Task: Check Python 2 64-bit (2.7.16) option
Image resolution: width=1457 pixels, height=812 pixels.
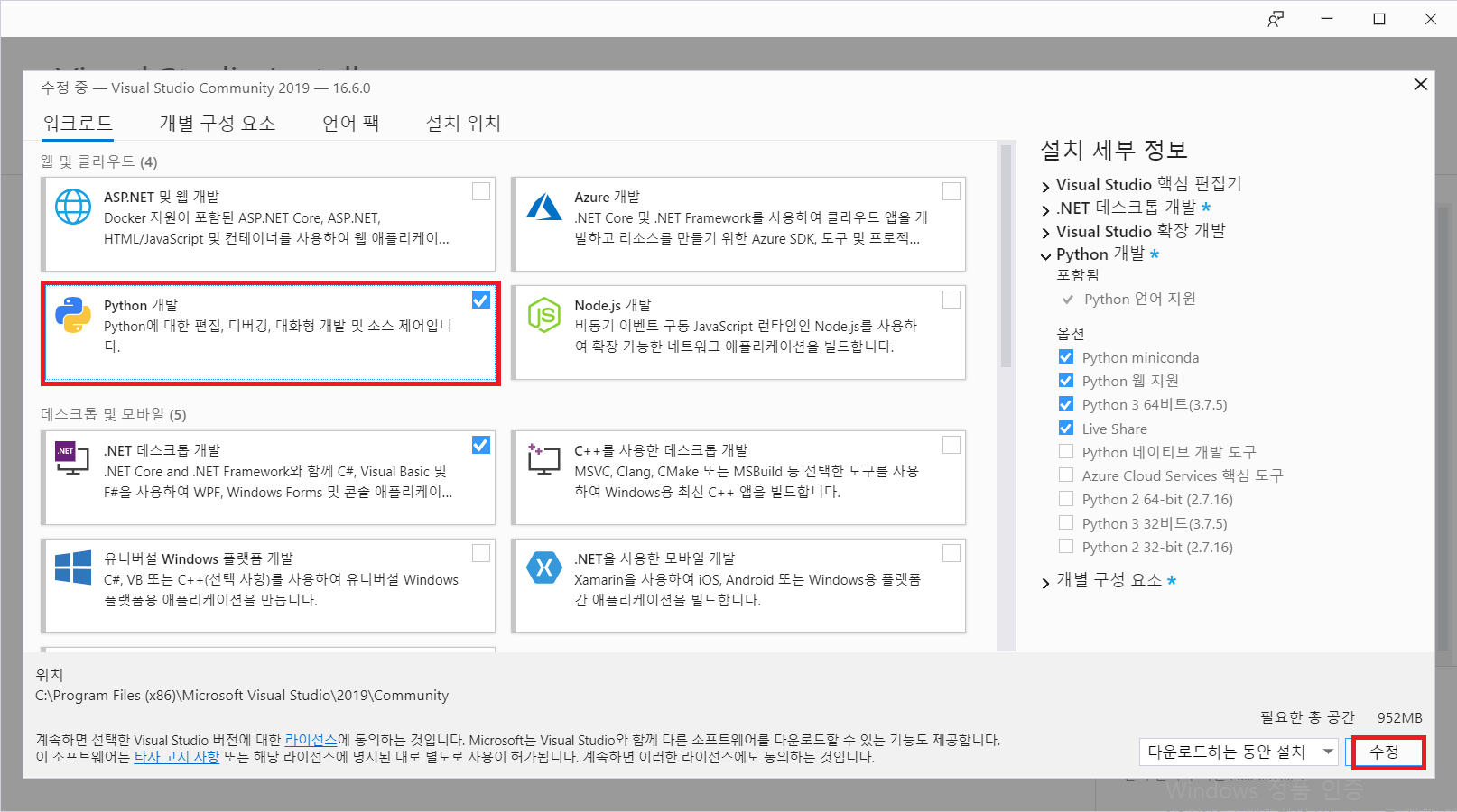Action: click(1066, 499)
